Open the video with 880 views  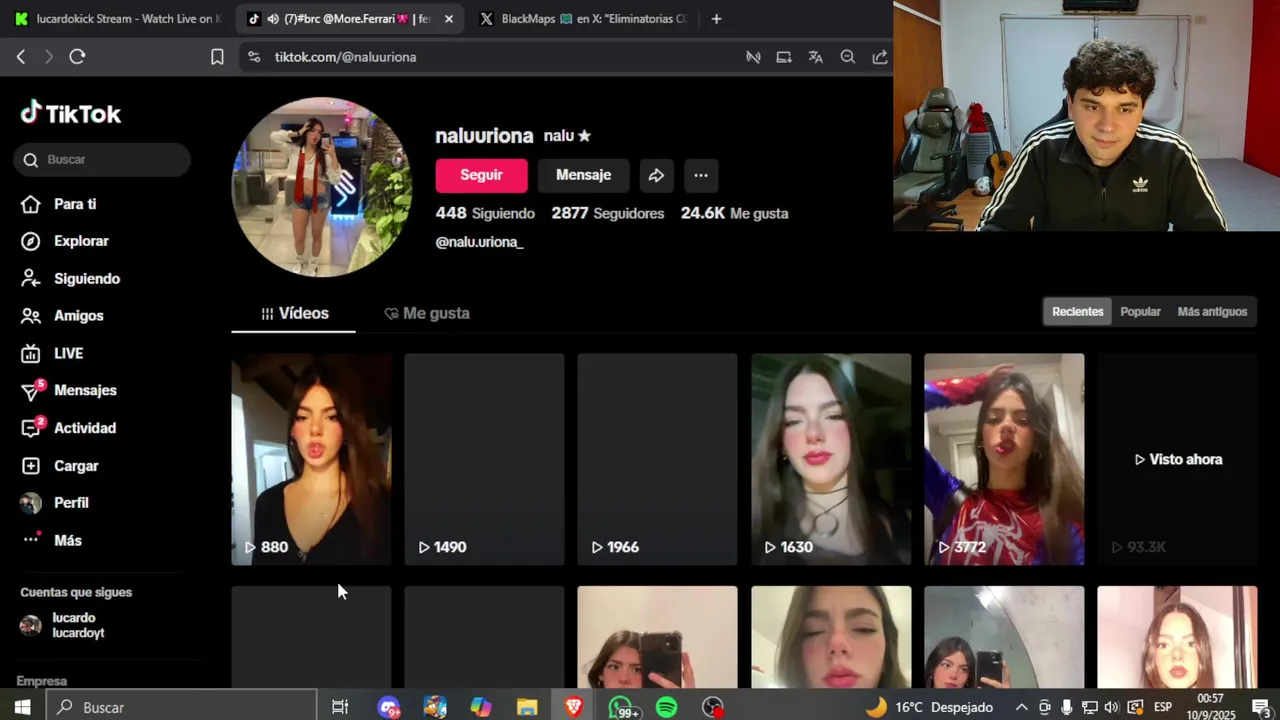coord(311,459)
